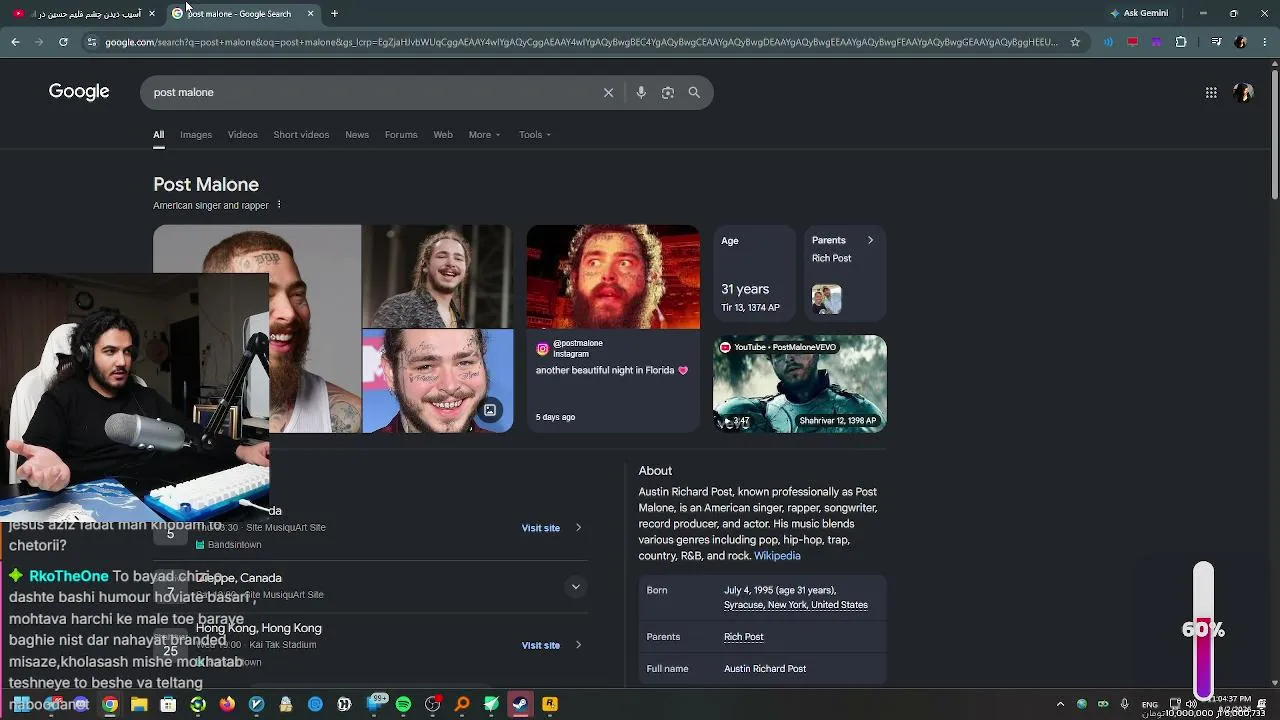This screenshot has width=1280, height=720.
Task: Open the Rich Post parent photo
Action: (x=827, y=299)
